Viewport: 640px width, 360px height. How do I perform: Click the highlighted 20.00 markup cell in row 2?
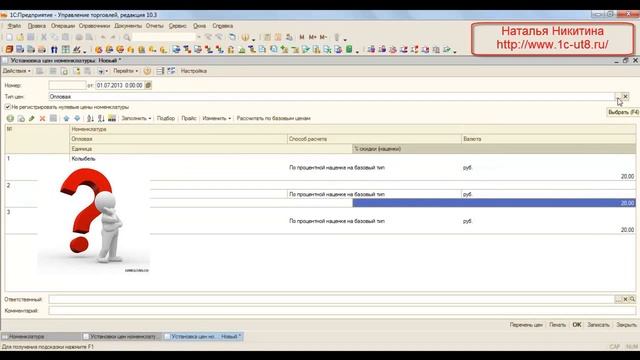tap(494, 203)
